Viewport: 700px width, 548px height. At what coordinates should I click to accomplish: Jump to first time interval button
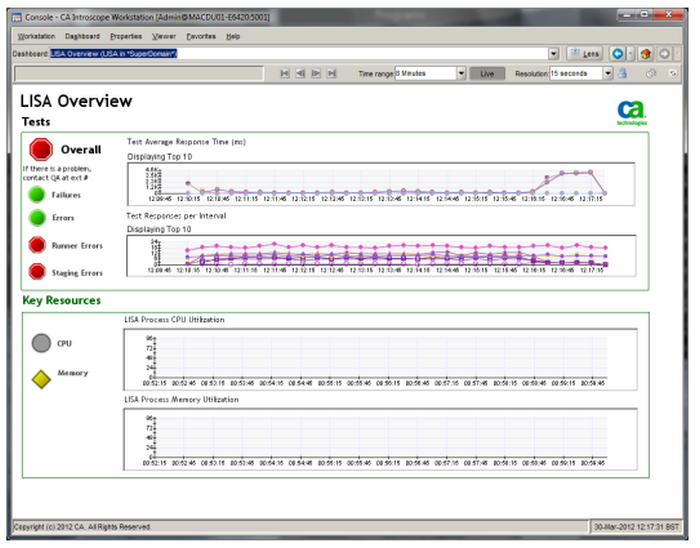pos(285,73)
